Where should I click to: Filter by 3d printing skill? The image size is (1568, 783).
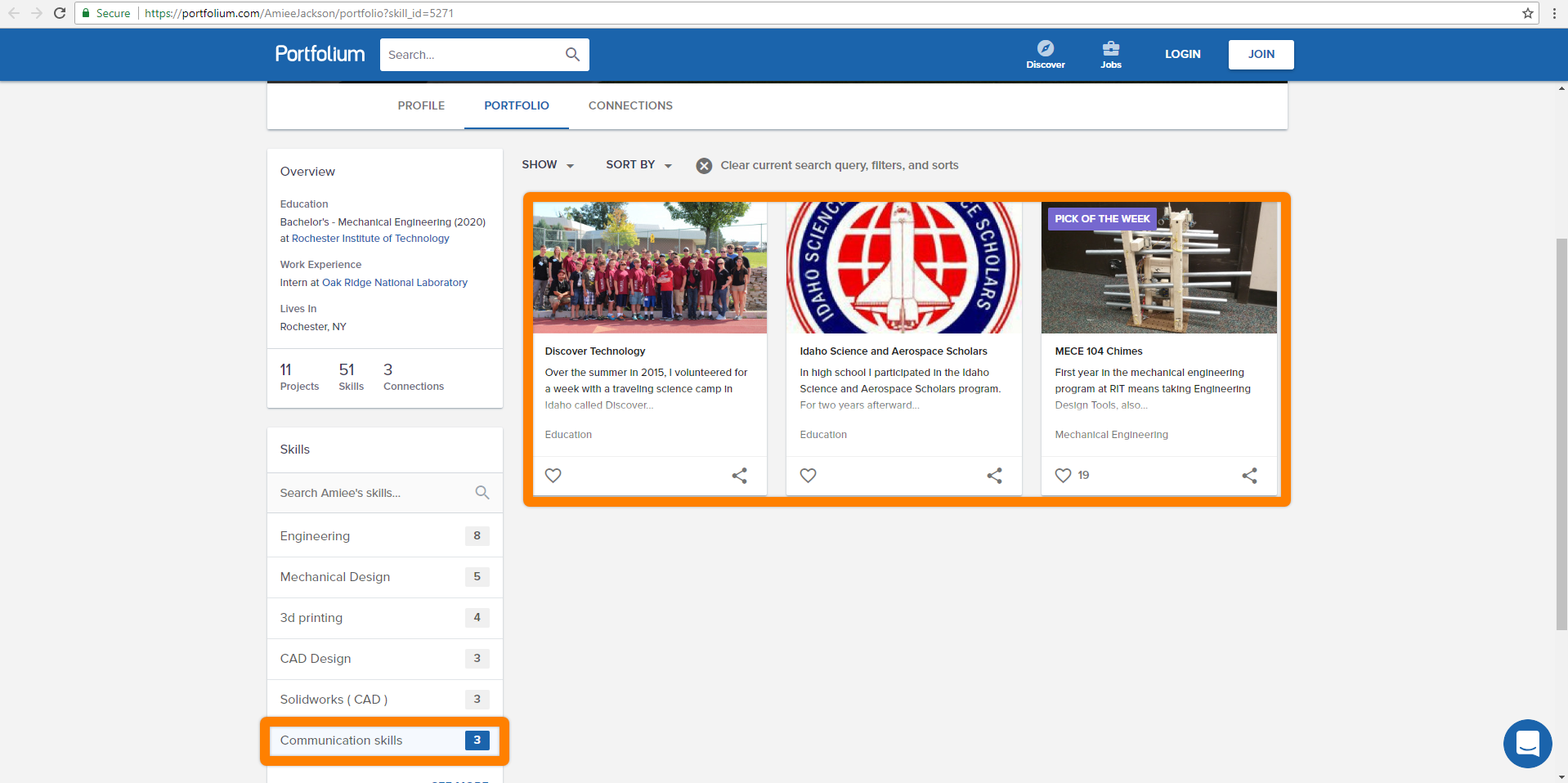coord(385,618)
